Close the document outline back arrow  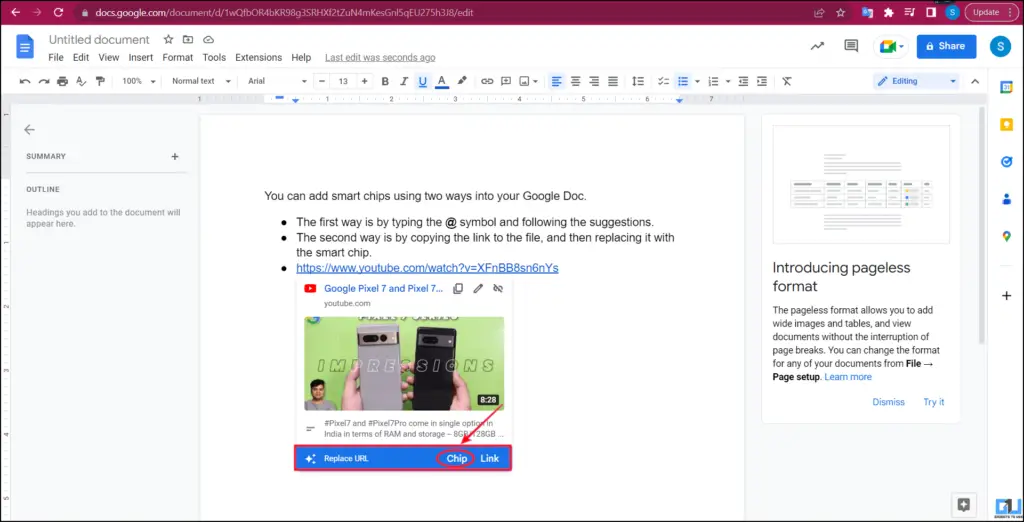(x=29, y=129)
